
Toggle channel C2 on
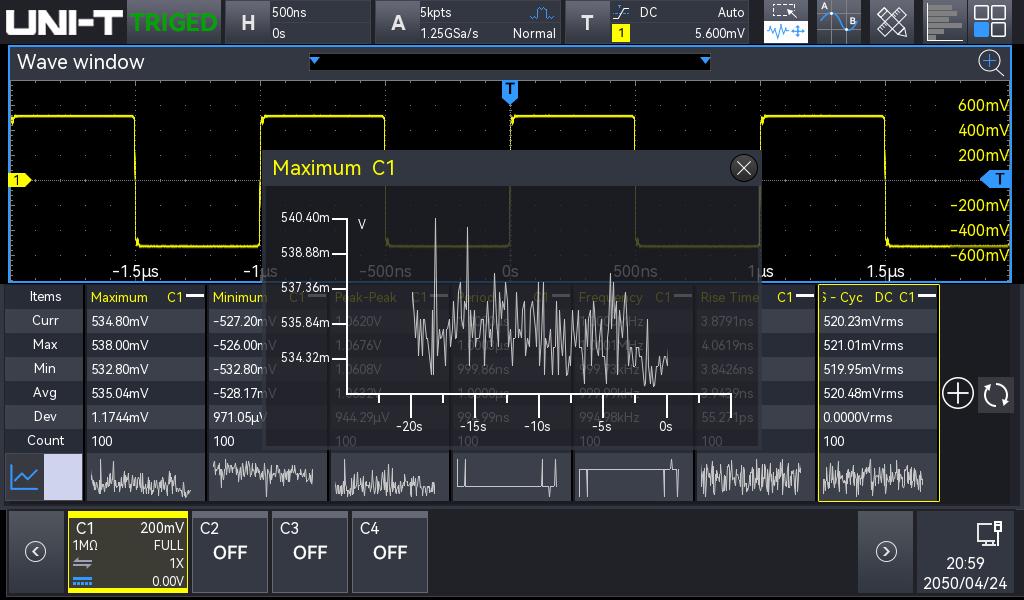230,552
